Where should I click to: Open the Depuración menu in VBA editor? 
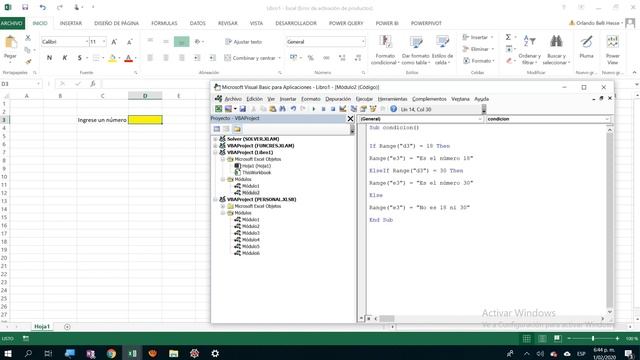338,99
